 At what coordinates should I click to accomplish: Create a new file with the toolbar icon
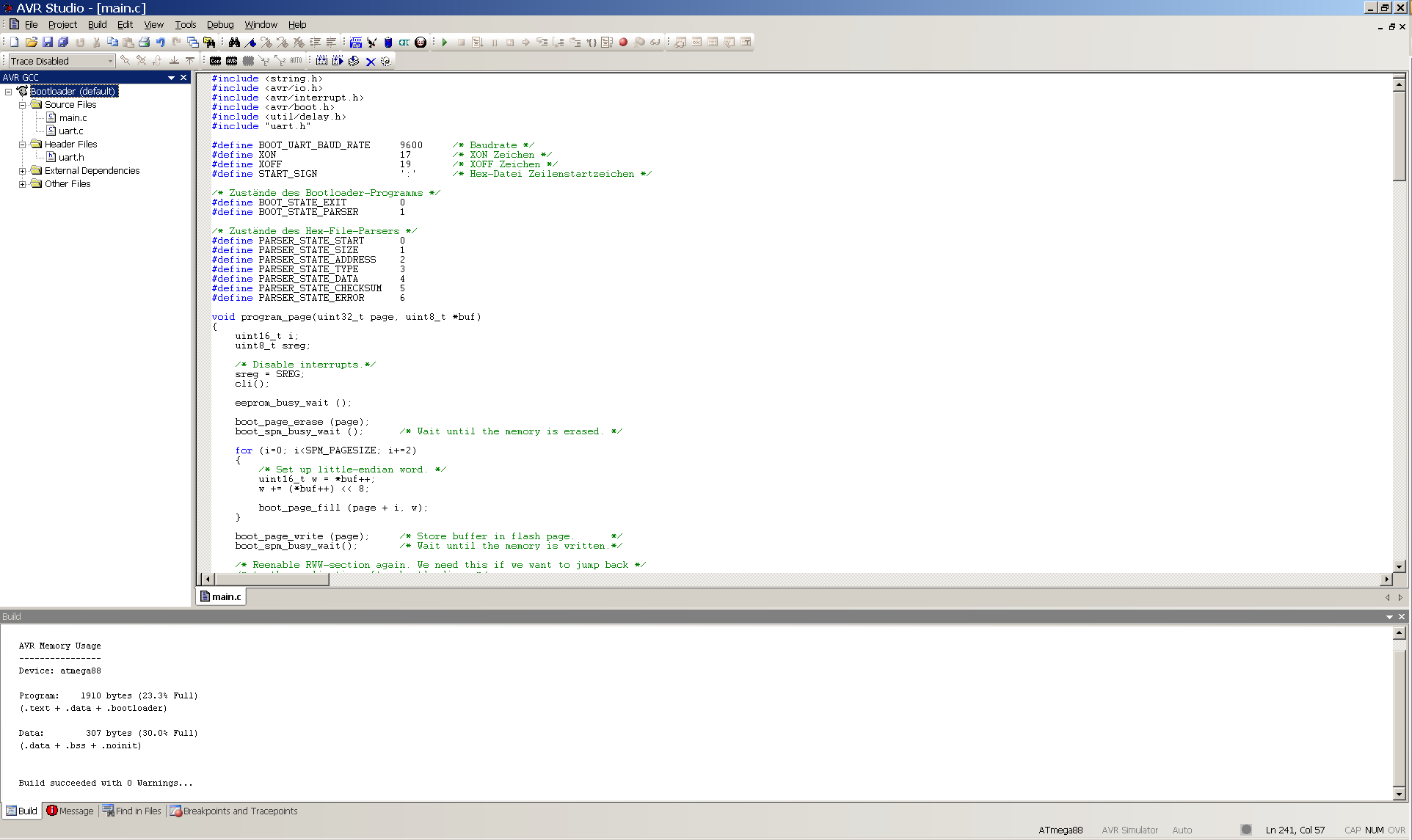coord(14,43)
